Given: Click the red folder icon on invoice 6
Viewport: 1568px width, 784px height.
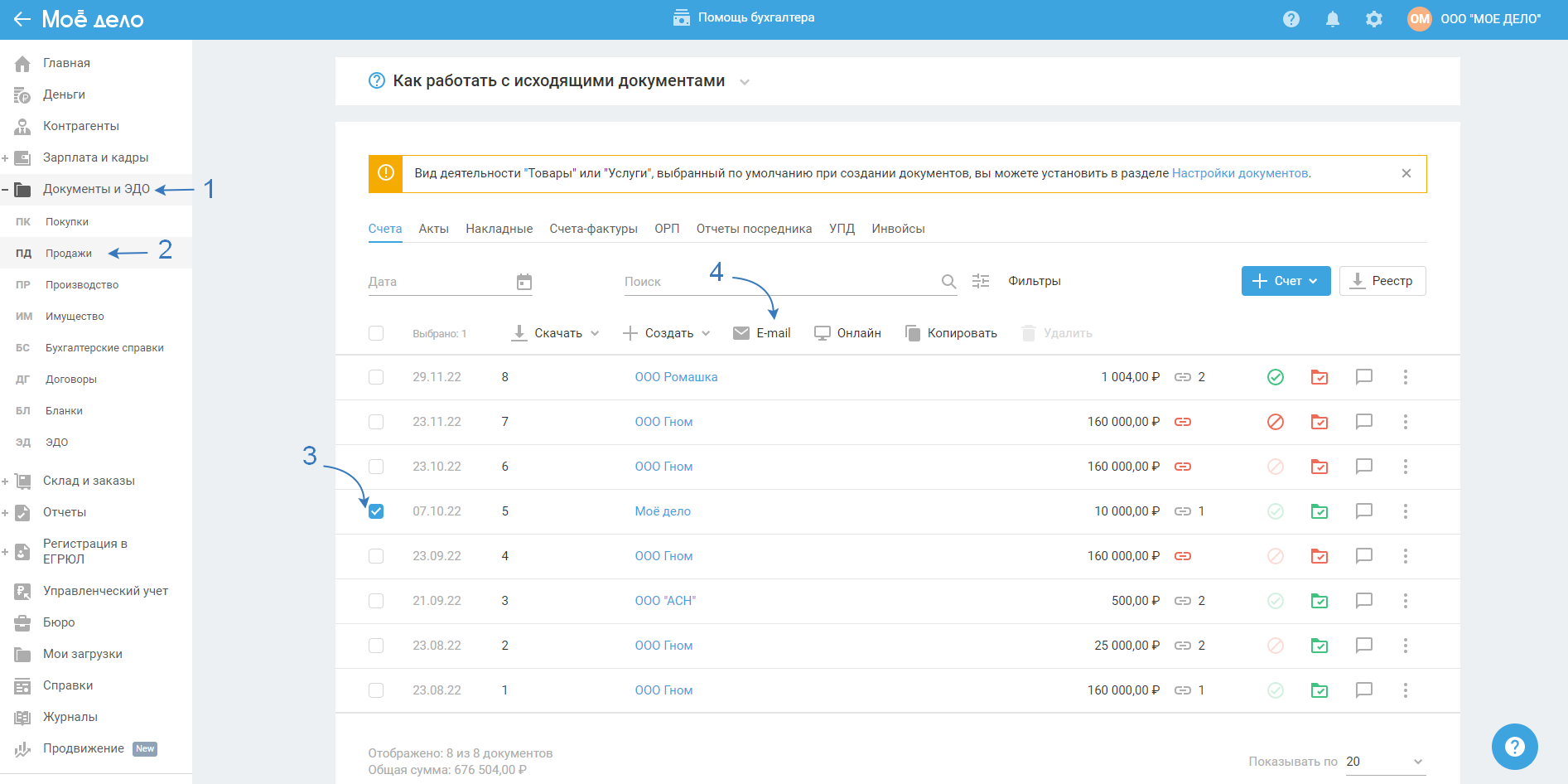Looking at the screenshot, I should pos(1319,467).
